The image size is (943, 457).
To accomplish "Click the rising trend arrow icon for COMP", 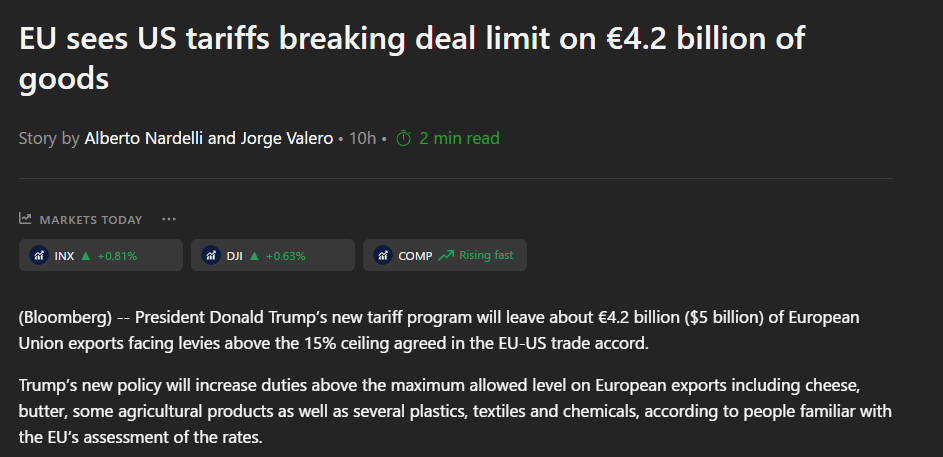I will click(x=446, y=255).
